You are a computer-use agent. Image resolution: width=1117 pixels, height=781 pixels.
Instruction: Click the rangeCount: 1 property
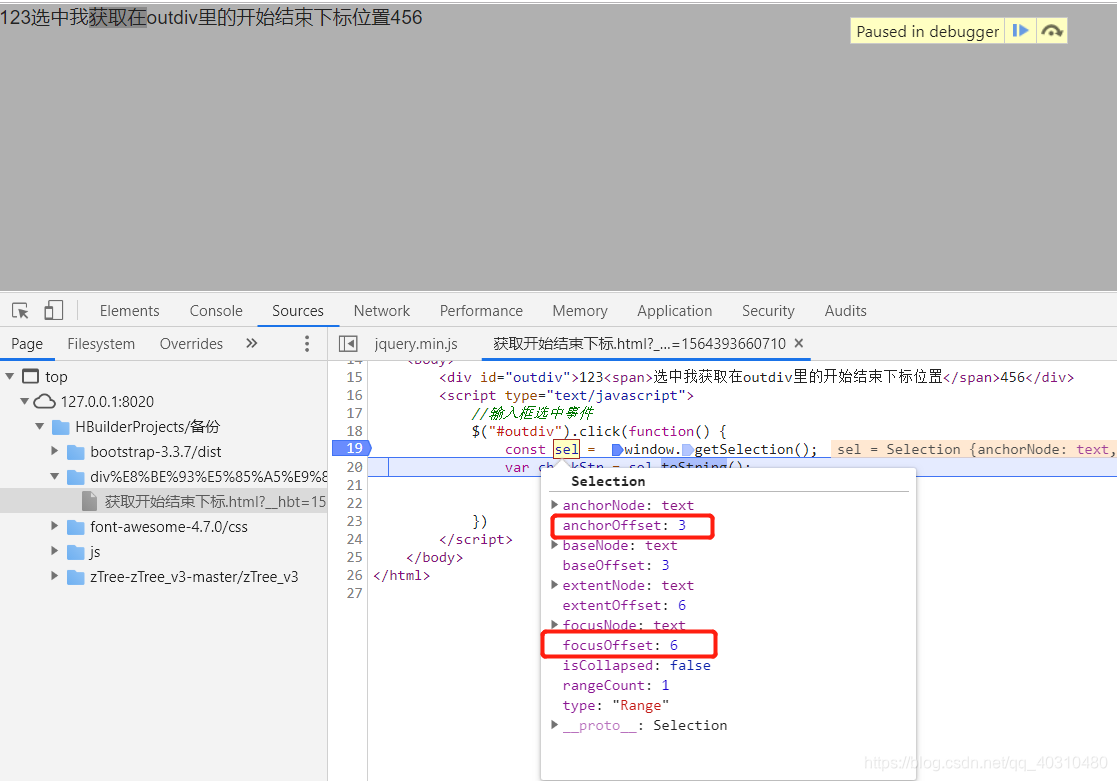click(x=615, y=685)
